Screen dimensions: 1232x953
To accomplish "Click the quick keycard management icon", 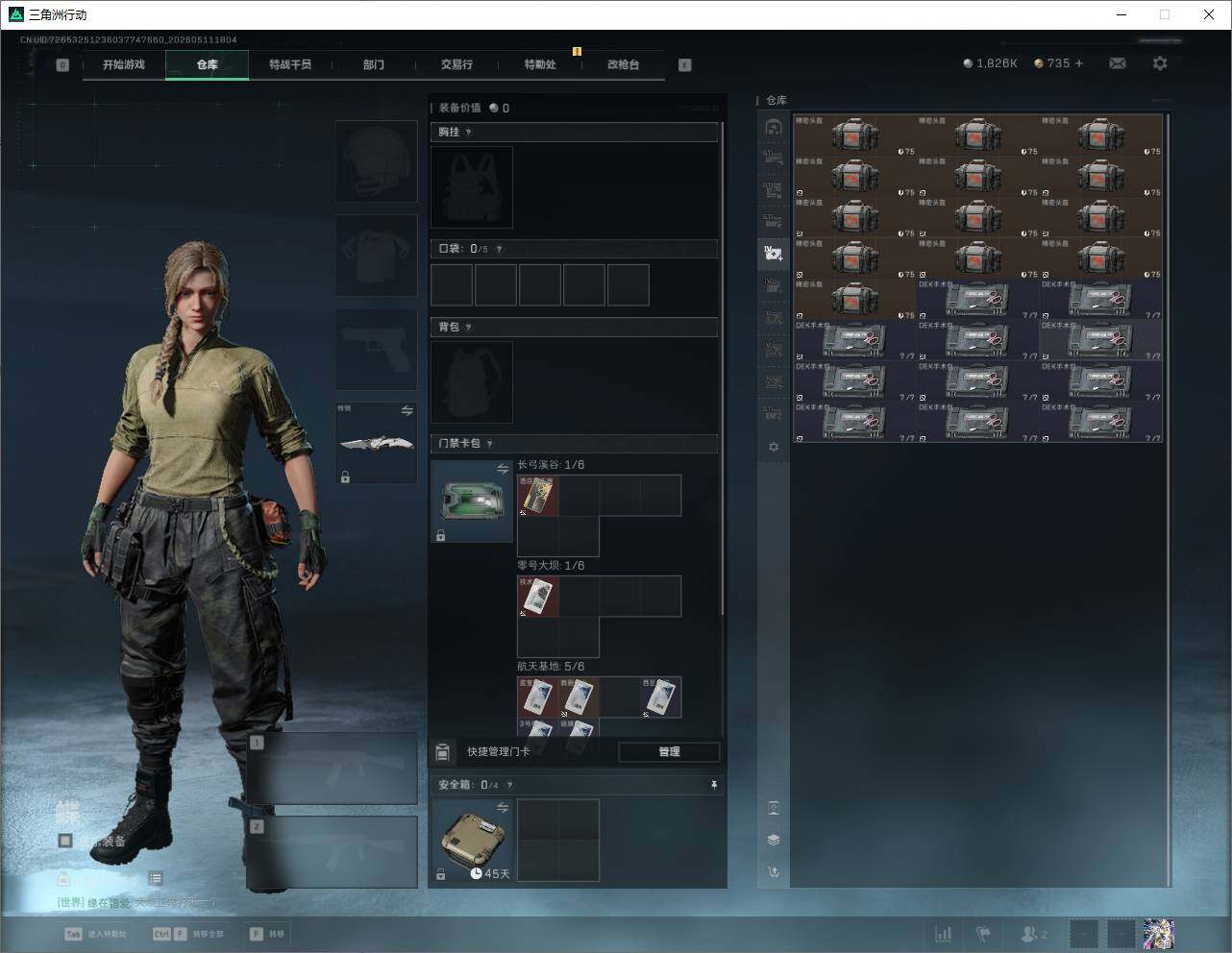I will click(x=443, y=751).
